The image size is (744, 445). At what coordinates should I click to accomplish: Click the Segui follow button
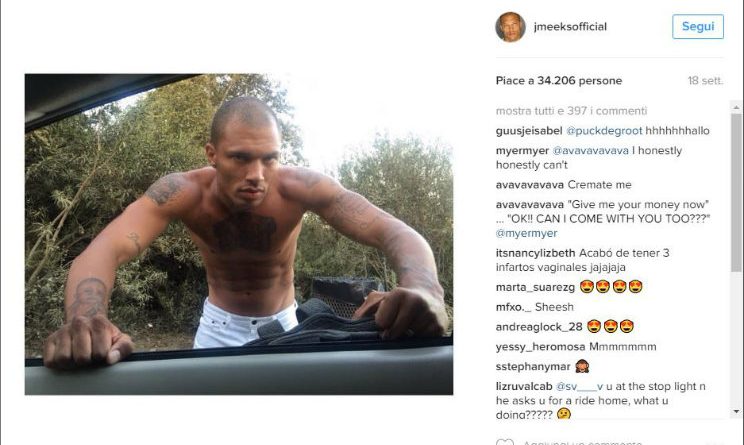[x=698, y=26]
